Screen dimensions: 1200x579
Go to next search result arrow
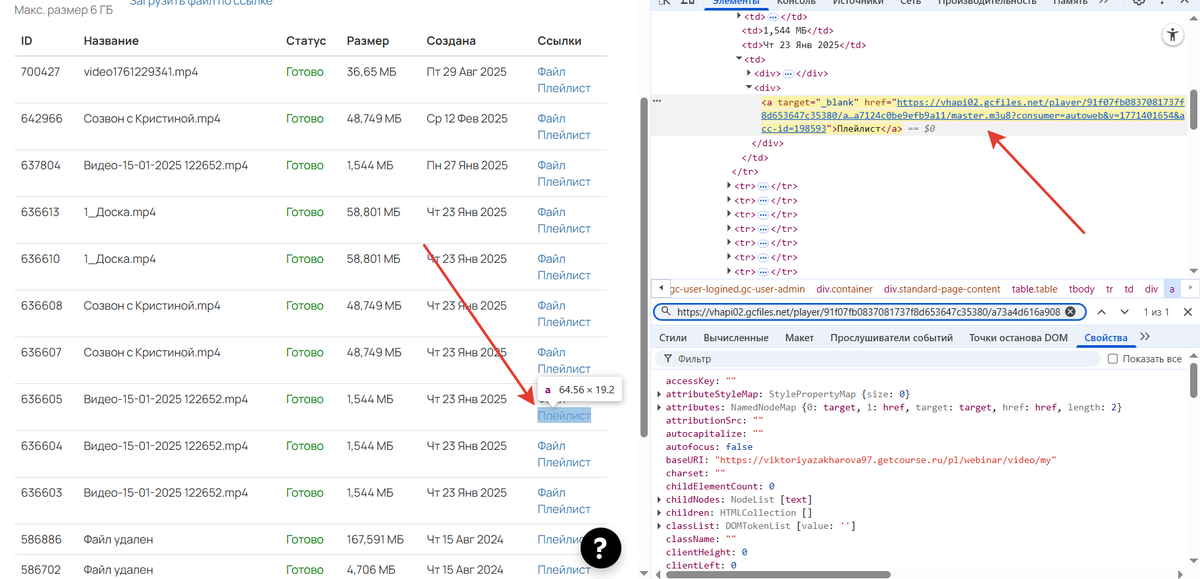pyautogui.click(x=1124, y=312)
